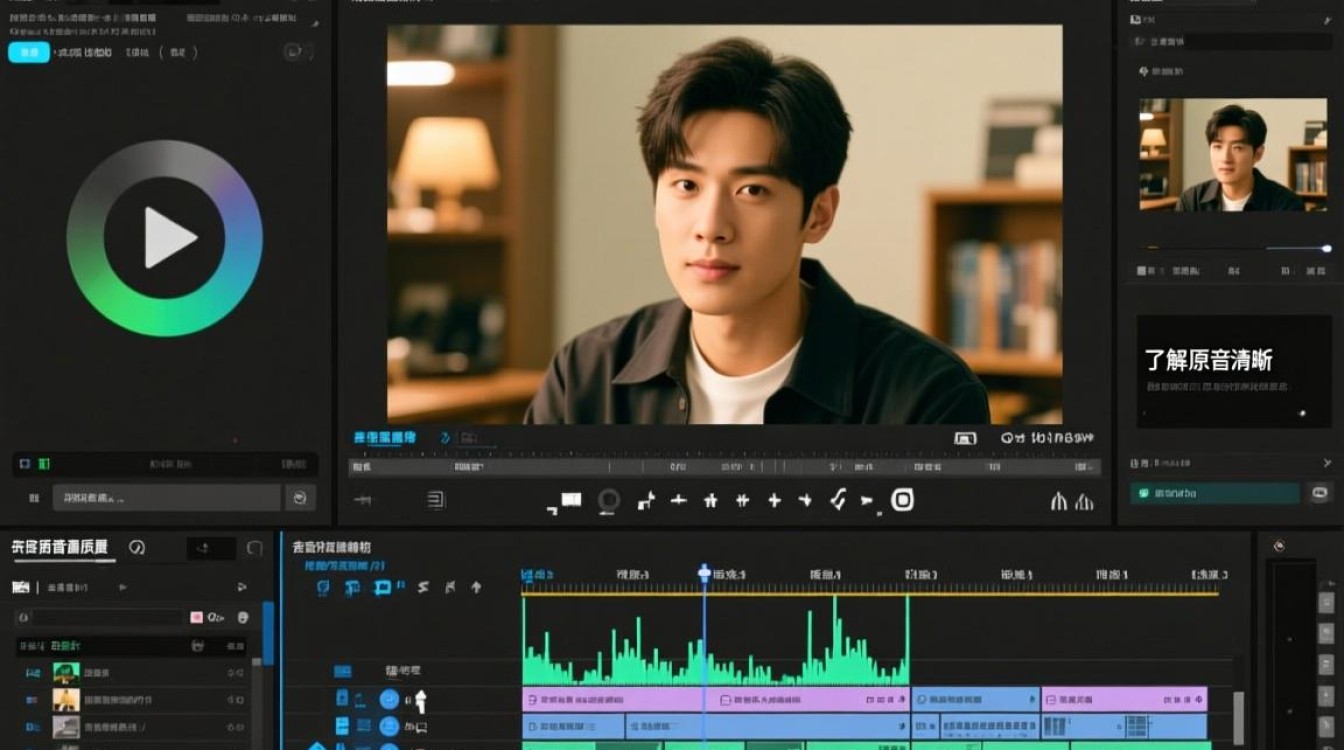1344x750 pixels.
Task: Select the underlined tab title of the media panel
Action: click(59, 547)
